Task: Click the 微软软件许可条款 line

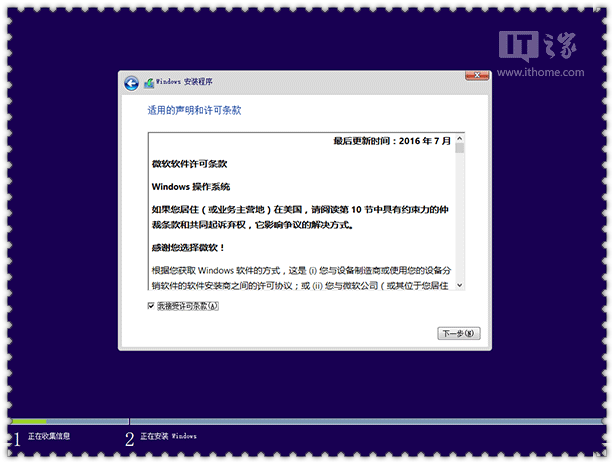Action: pos(190,164)
